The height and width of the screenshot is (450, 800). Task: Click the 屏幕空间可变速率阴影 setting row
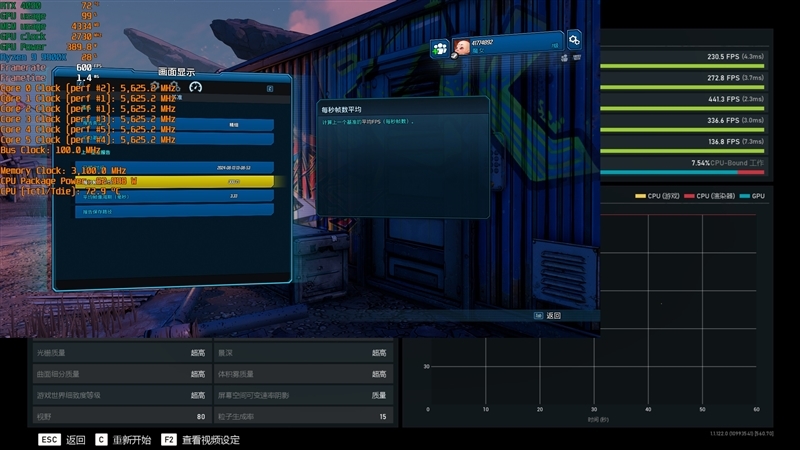(303, 395)
